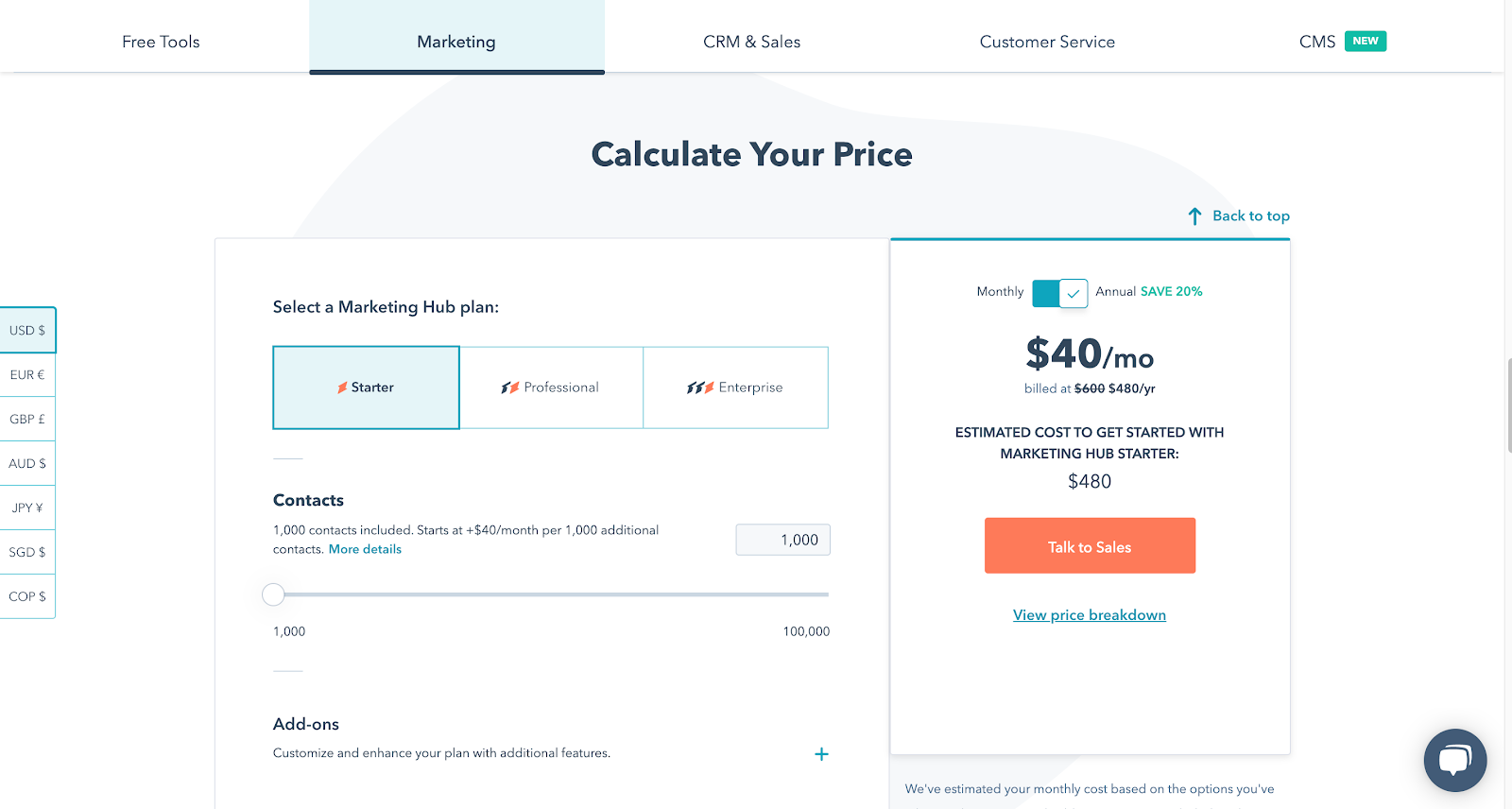Viewport: 1512px width, 809px height.
Task: Open the CRM & Sales tab
Action: coord(752,42)
